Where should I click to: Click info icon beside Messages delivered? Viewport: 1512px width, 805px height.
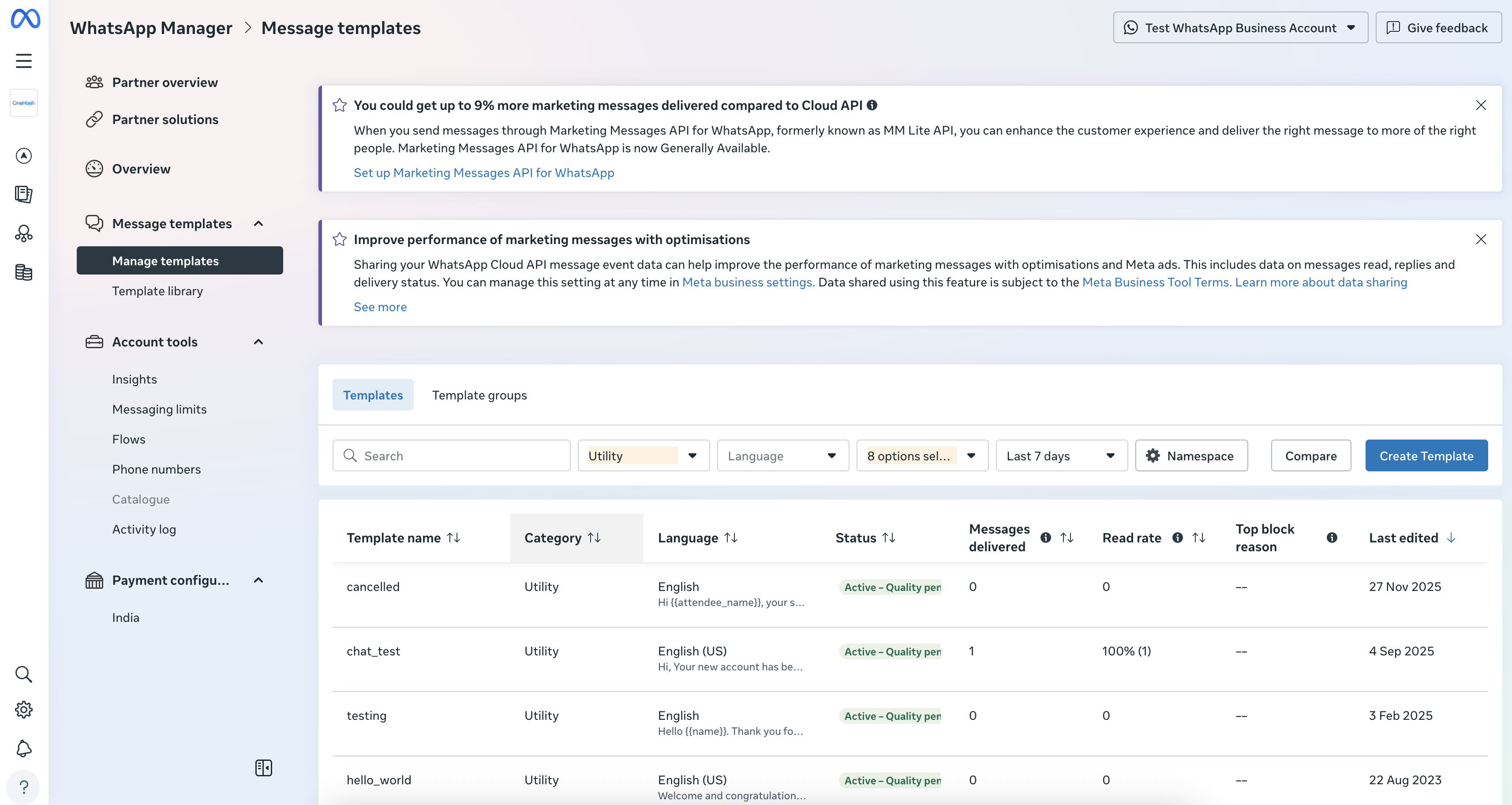pyautogui.click(x=1045, y=537)
